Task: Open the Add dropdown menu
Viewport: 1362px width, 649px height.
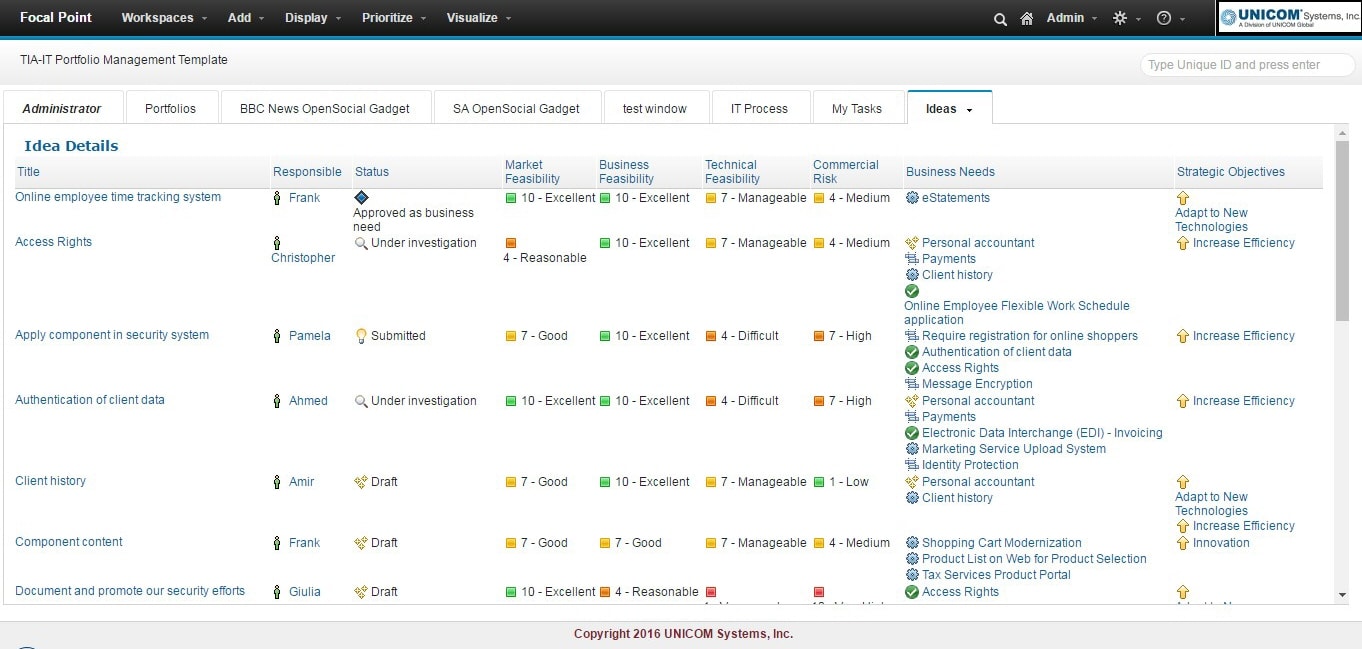Action: [246, 18]
